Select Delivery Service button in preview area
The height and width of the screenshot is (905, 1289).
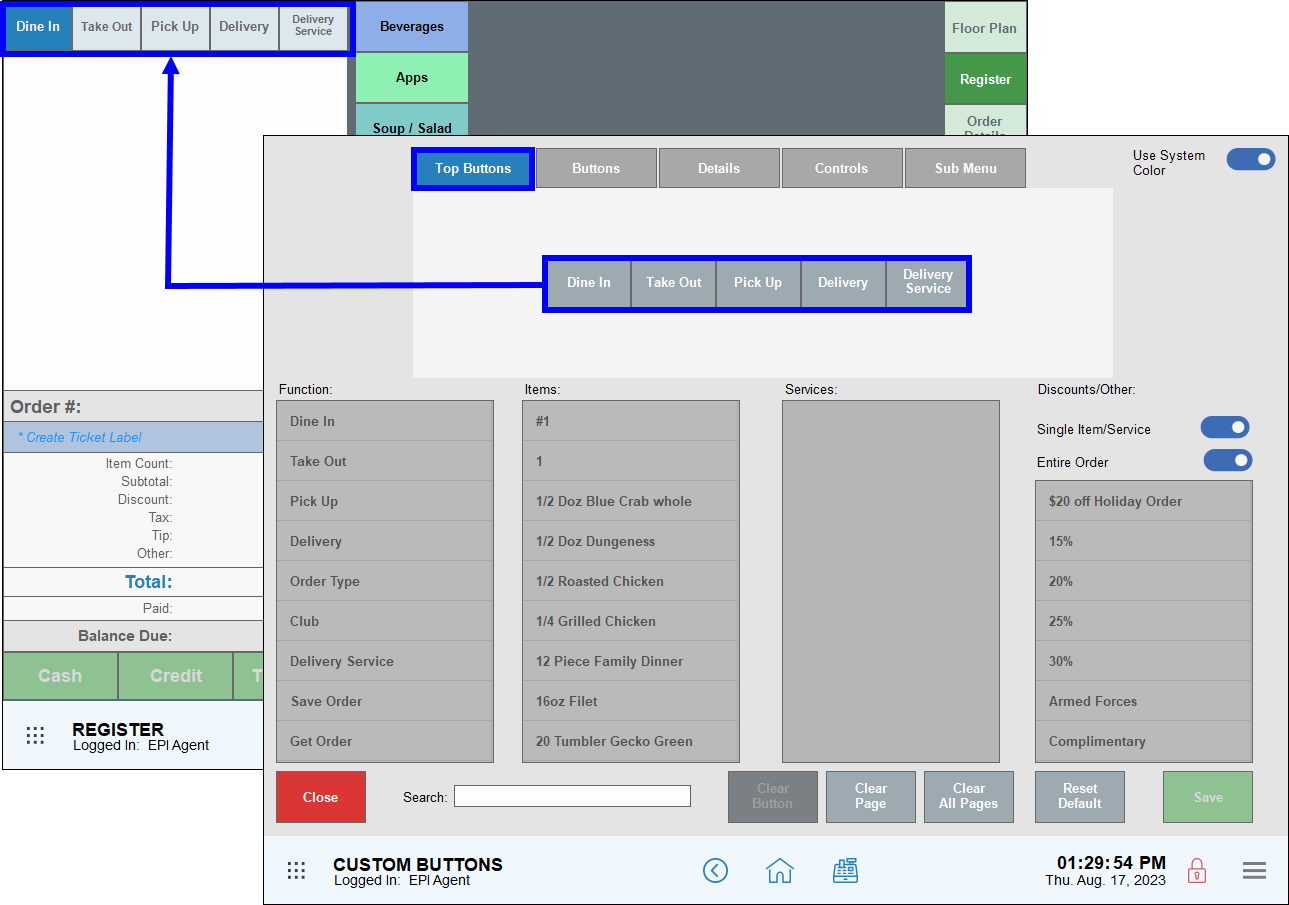pos(928,283)
